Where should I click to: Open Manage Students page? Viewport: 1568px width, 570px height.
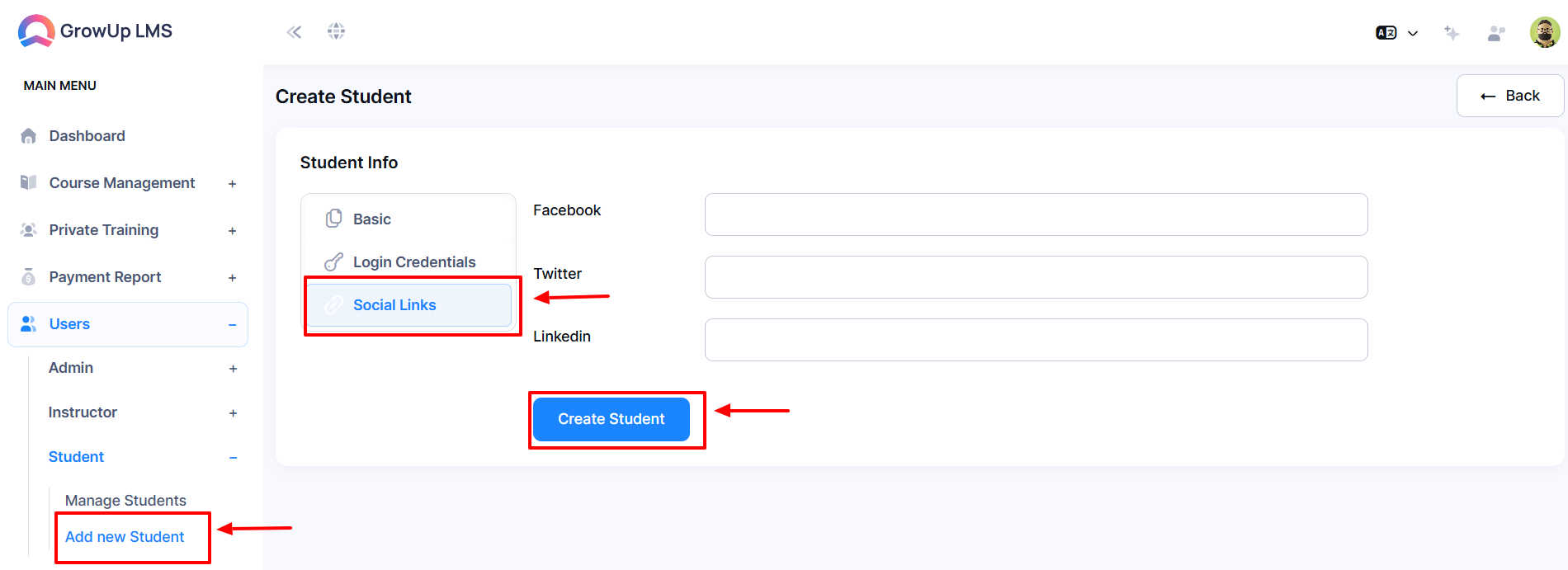pyautogui.click(x=125, y=501)
